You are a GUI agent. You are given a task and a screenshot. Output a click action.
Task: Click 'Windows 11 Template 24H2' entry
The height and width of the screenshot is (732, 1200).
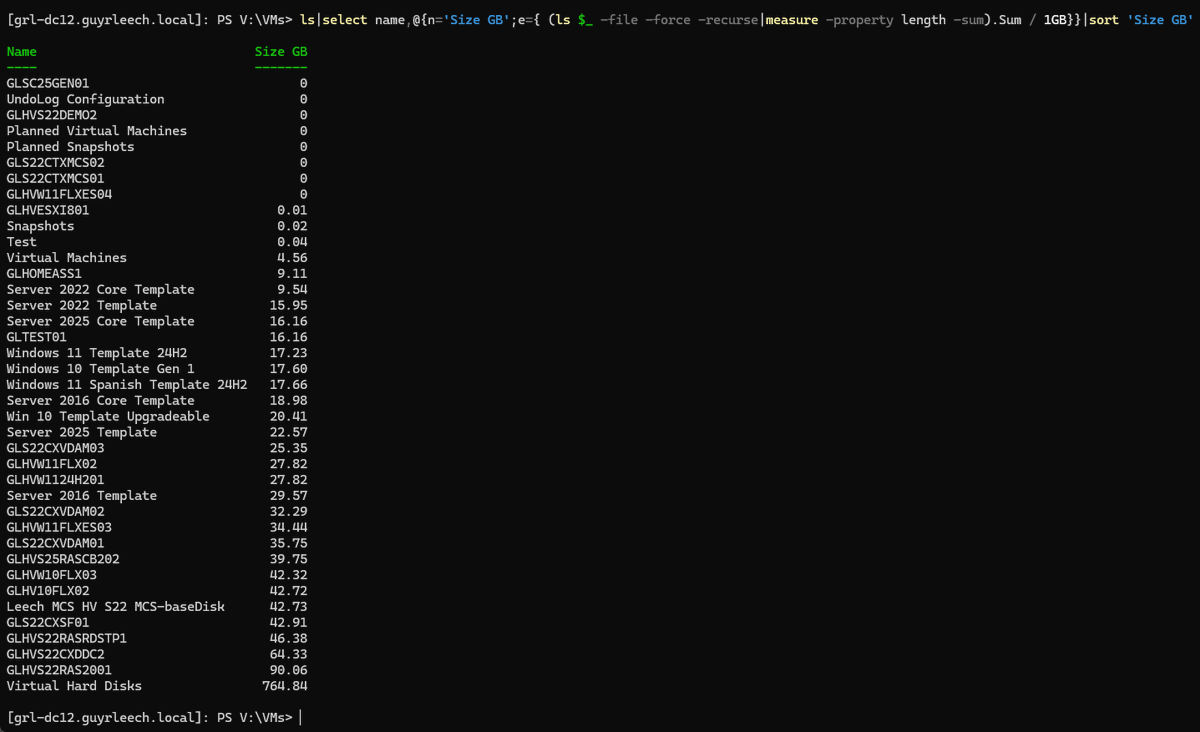coord(96,353)
